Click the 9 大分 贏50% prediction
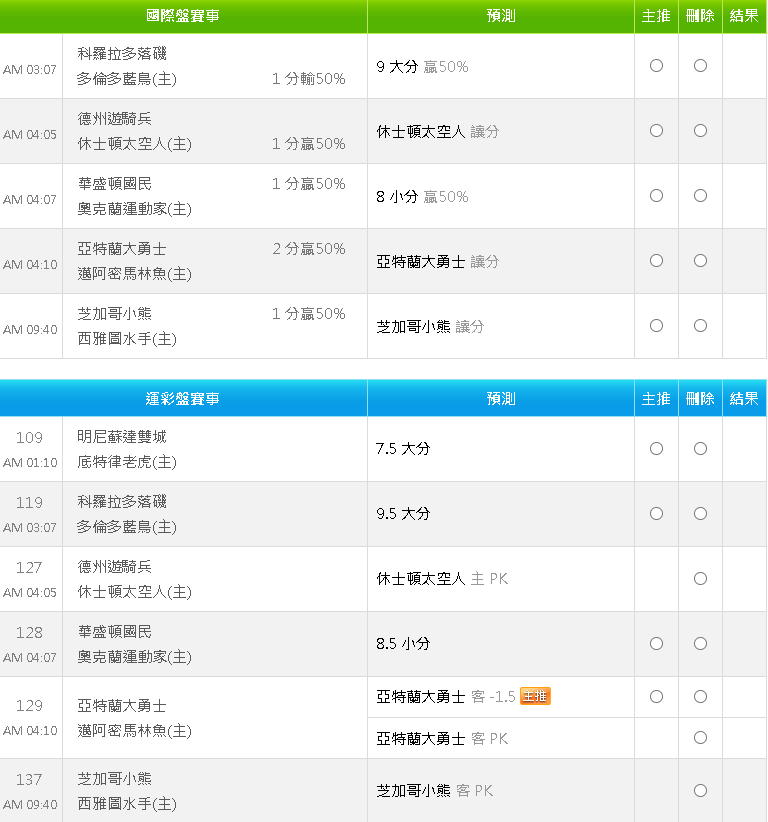 [422, 67]
